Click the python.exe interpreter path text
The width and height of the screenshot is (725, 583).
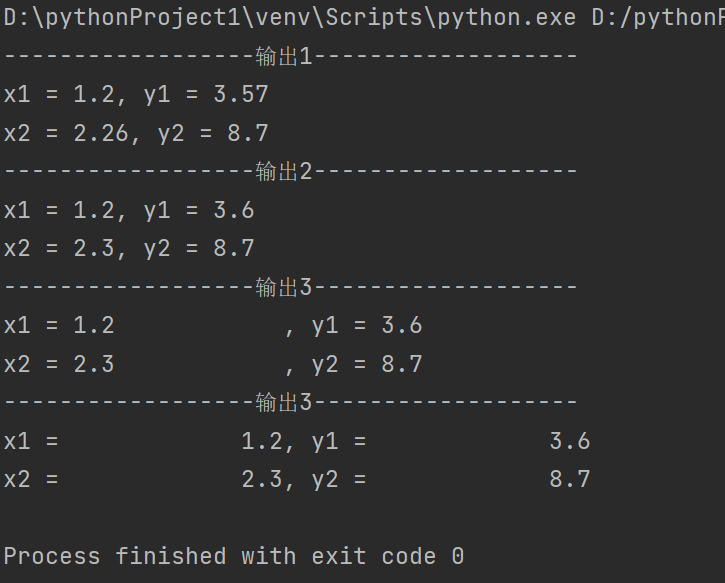(290, 19)
